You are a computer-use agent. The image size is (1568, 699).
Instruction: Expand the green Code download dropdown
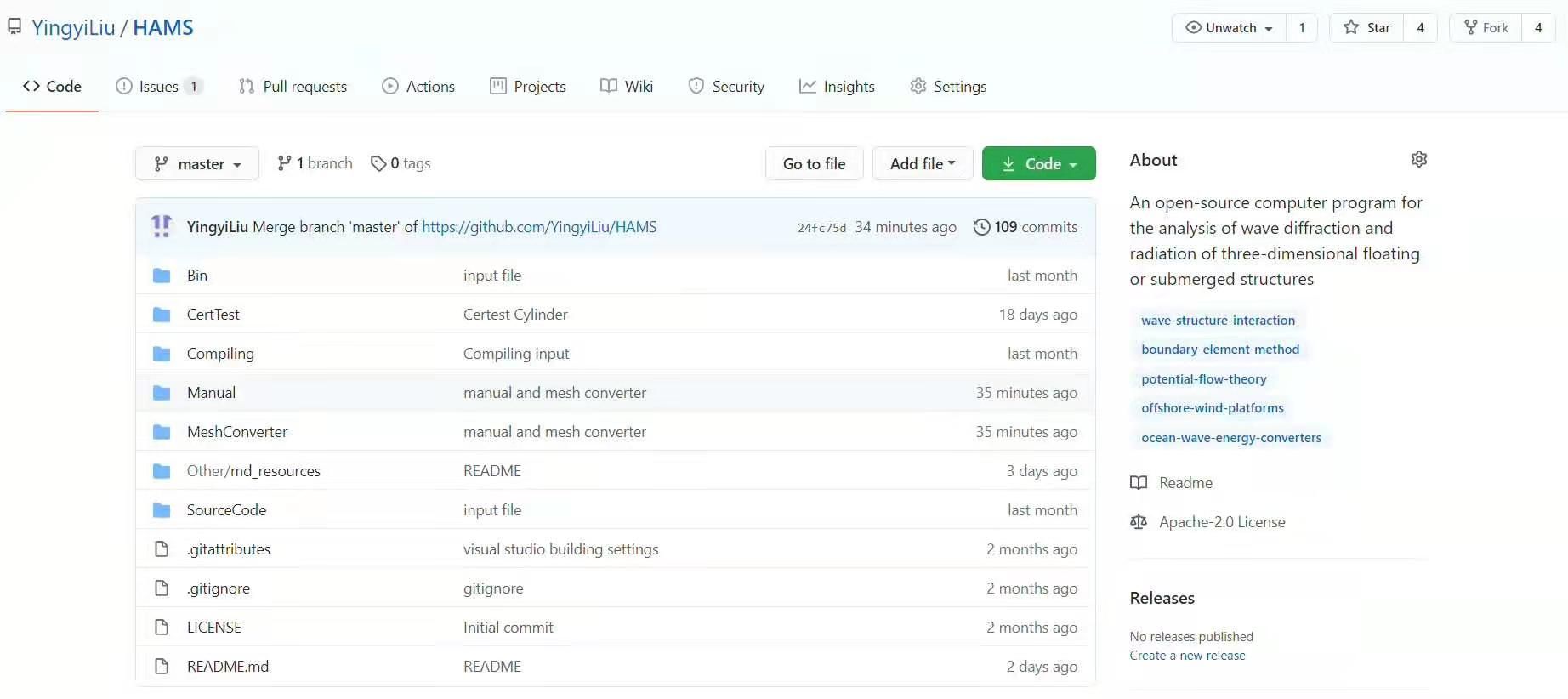click(x=1038, y=164)
